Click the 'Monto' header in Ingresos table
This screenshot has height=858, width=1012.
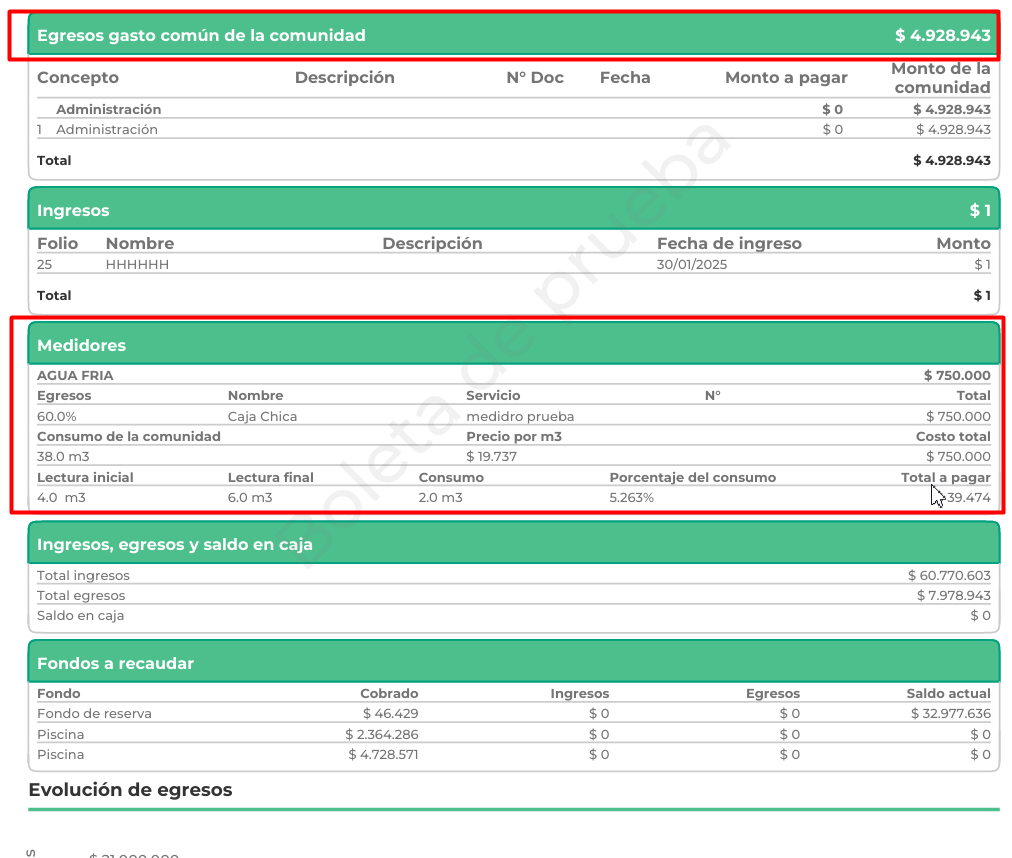(964, 243)
